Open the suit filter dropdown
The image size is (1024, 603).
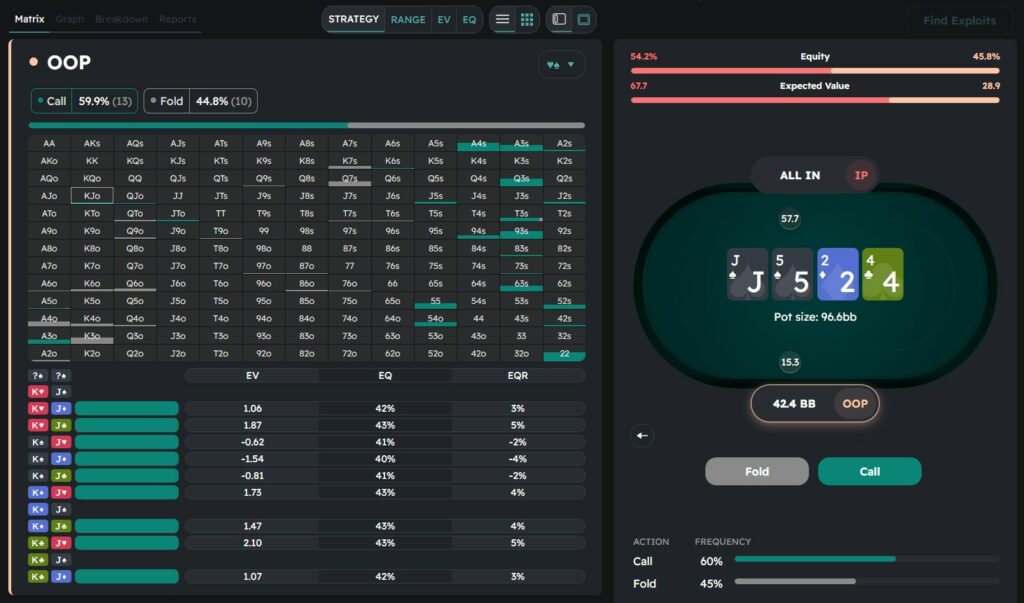(561, 65)
